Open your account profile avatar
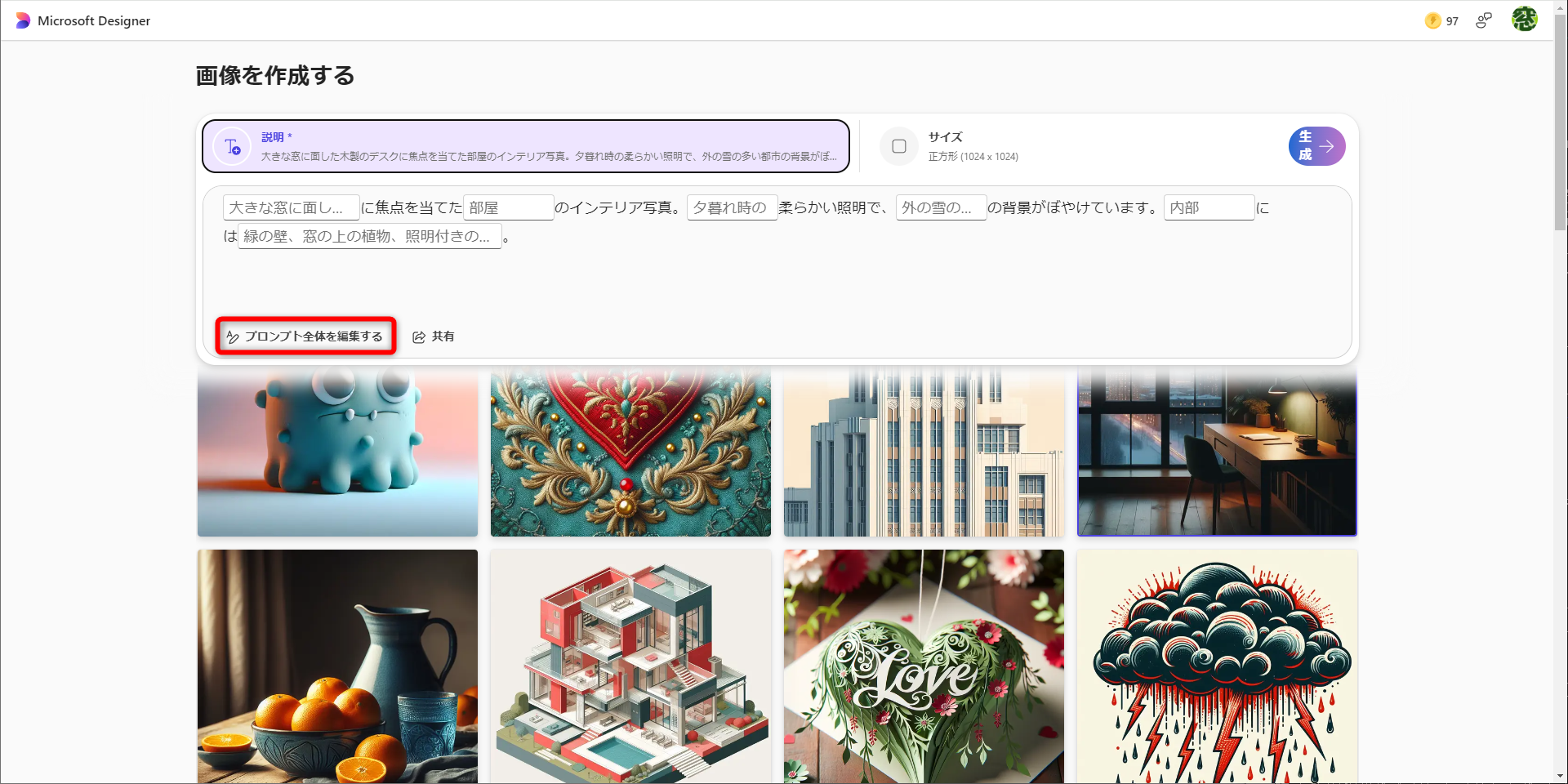 pos(1526,19)
